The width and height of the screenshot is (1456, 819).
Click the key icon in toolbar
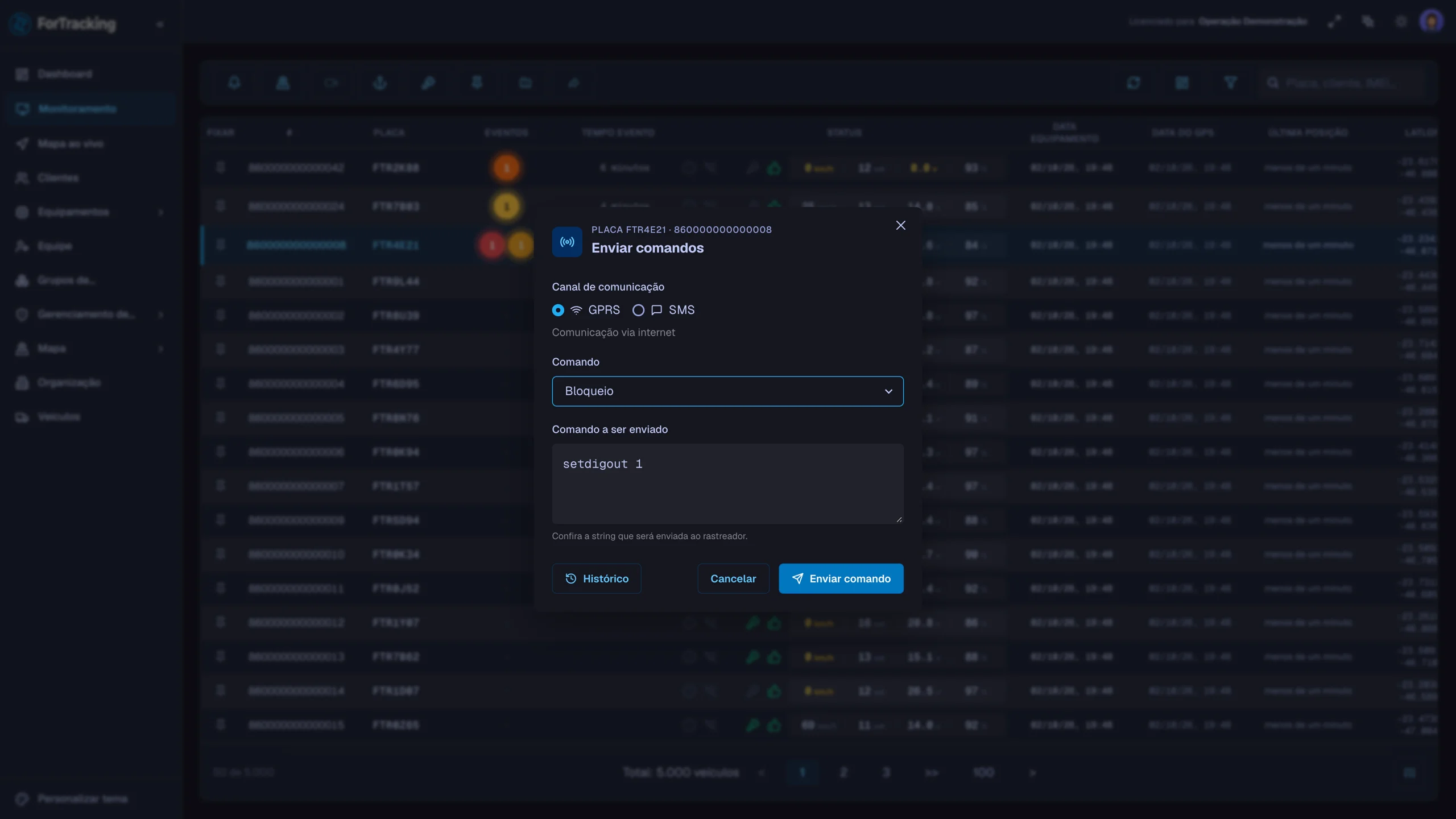tap(428, 83)
